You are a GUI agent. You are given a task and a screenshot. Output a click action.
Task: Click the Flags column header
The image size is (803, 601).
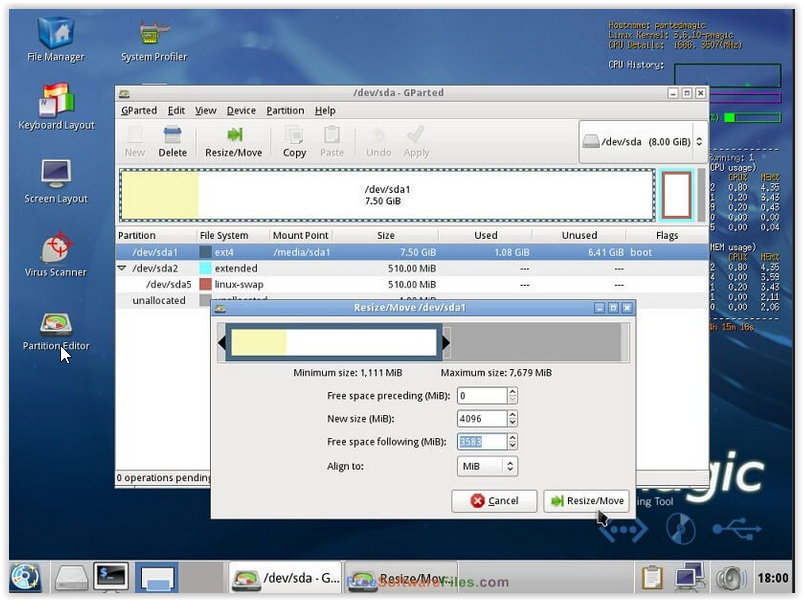pyautogui.click(x=667, y=235)
